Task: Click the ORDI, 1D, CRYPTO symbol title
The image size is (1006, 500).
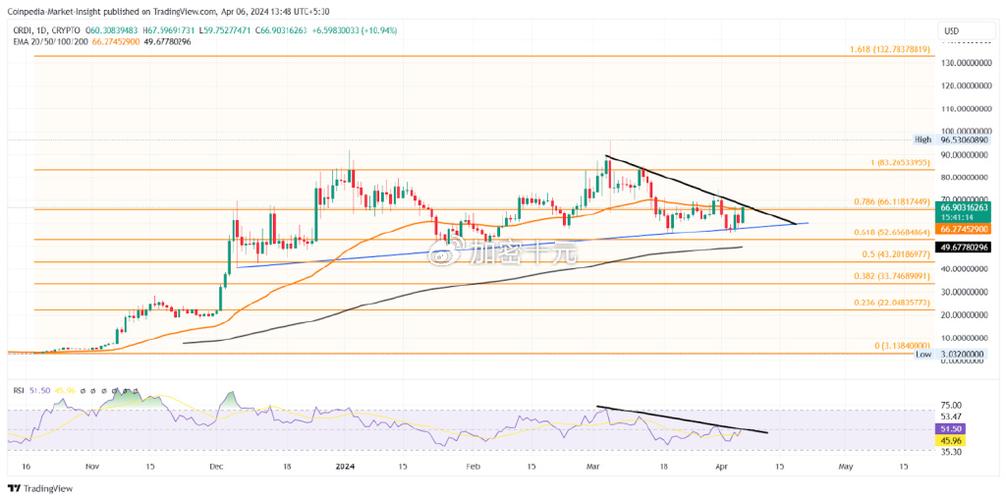Action: (42, 31)
